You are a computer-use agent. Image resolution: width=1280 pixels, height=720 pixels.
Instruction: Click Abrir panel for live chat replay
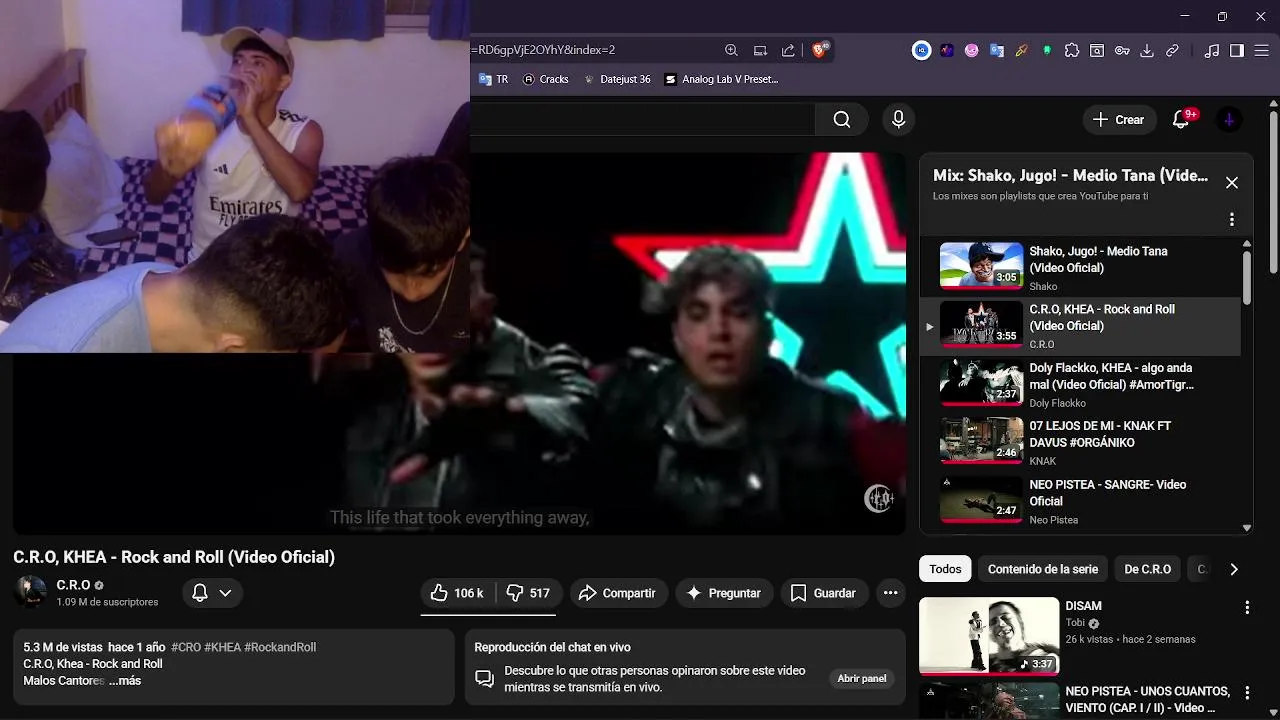click(861, 678)
